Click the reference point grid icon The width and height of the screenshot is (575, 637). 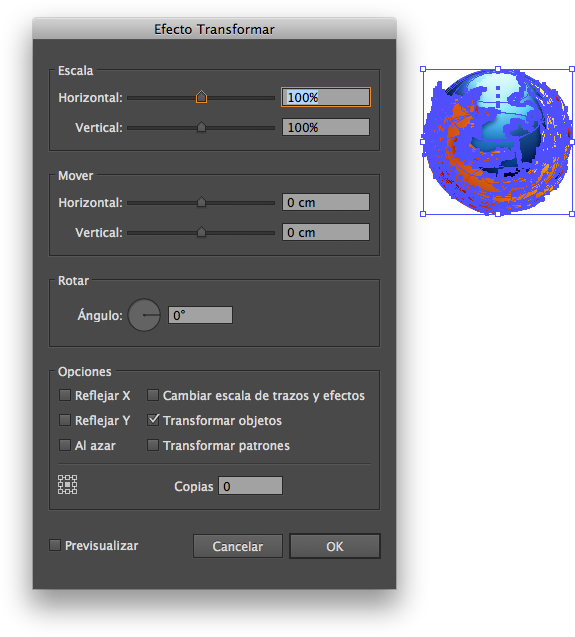(67, 485)
